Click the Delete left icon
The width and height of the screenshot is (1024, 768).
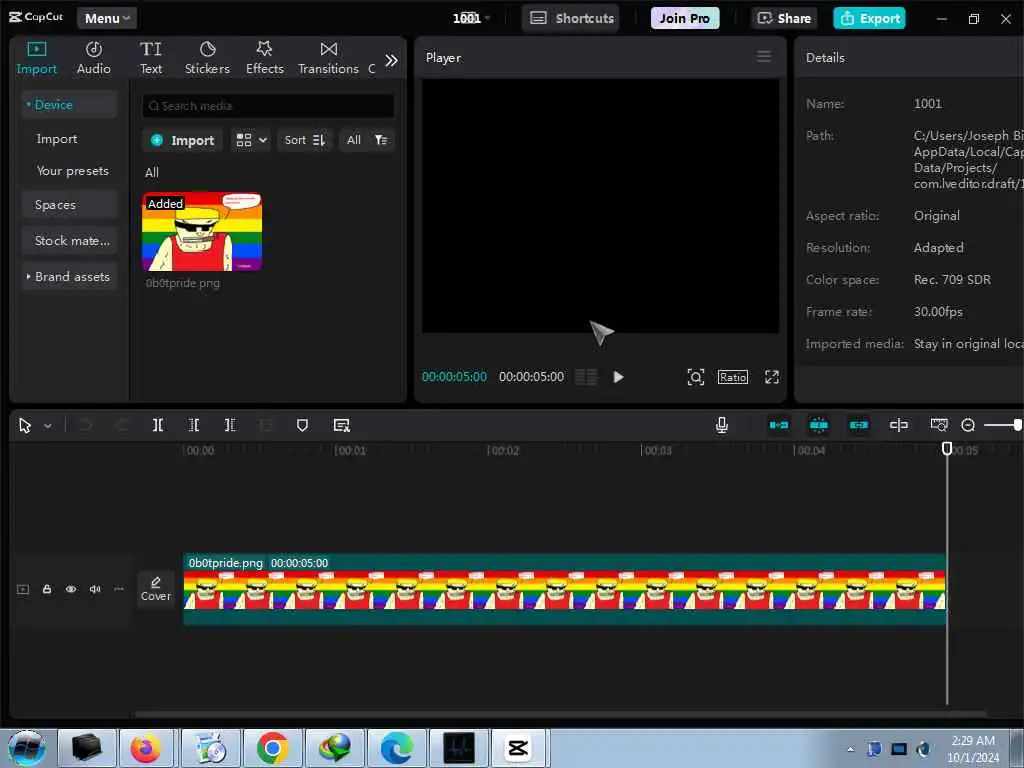[194, 426]
